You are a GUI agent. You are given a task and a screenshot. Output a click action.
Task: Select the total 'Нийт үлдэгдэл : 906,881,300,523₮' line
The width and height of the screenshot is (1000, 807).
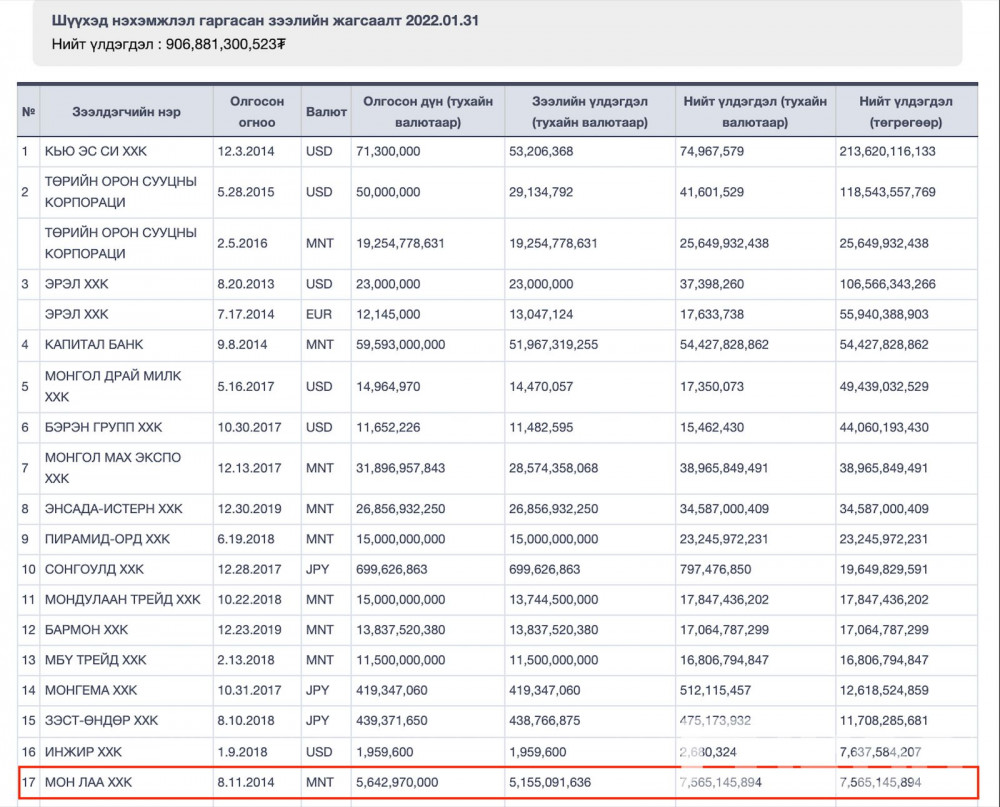pos(168,44)
